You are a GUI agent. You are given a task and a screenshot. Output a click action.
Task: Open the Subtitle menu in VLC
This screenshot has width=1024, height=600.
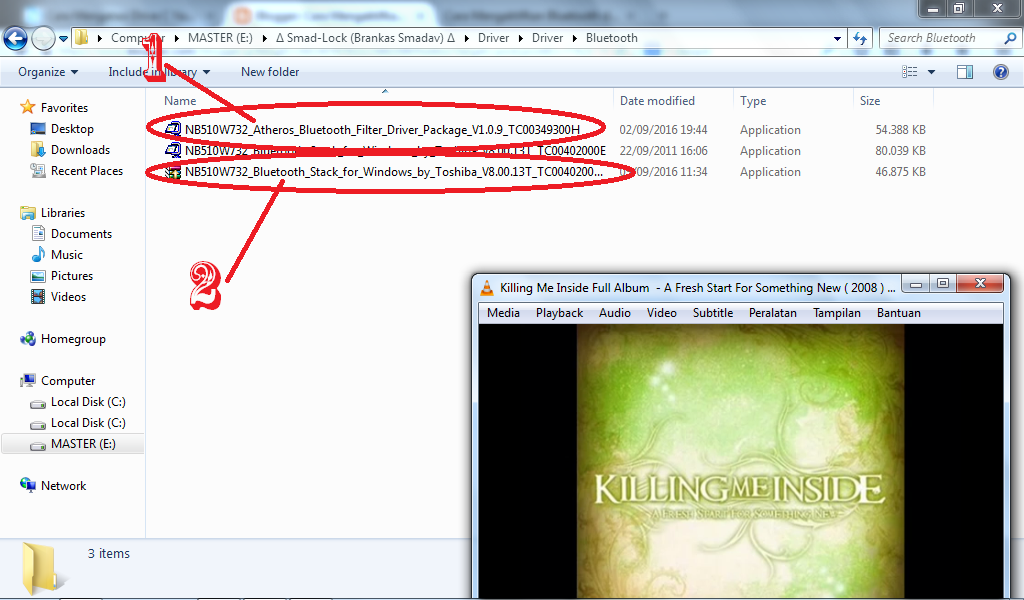(x=713, y=313)
